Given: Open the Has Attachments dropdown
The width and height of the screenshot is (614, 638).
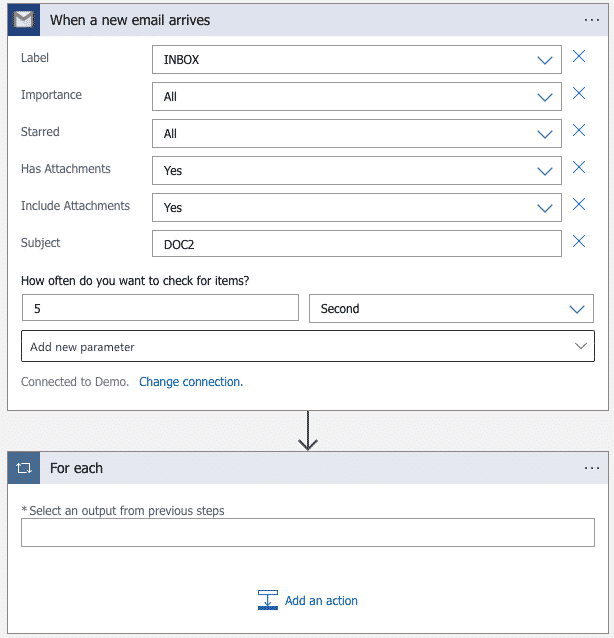Looking at the screenshot, I should coord(357,171).
